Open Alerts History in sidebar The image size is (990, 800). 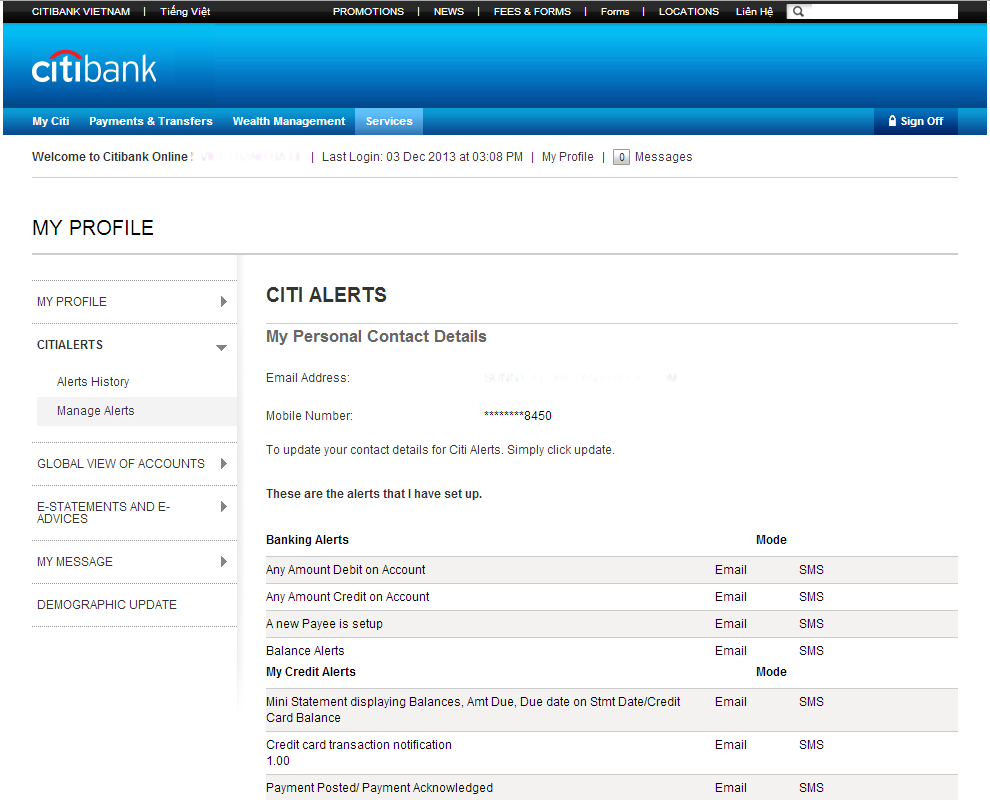[93, 381]
